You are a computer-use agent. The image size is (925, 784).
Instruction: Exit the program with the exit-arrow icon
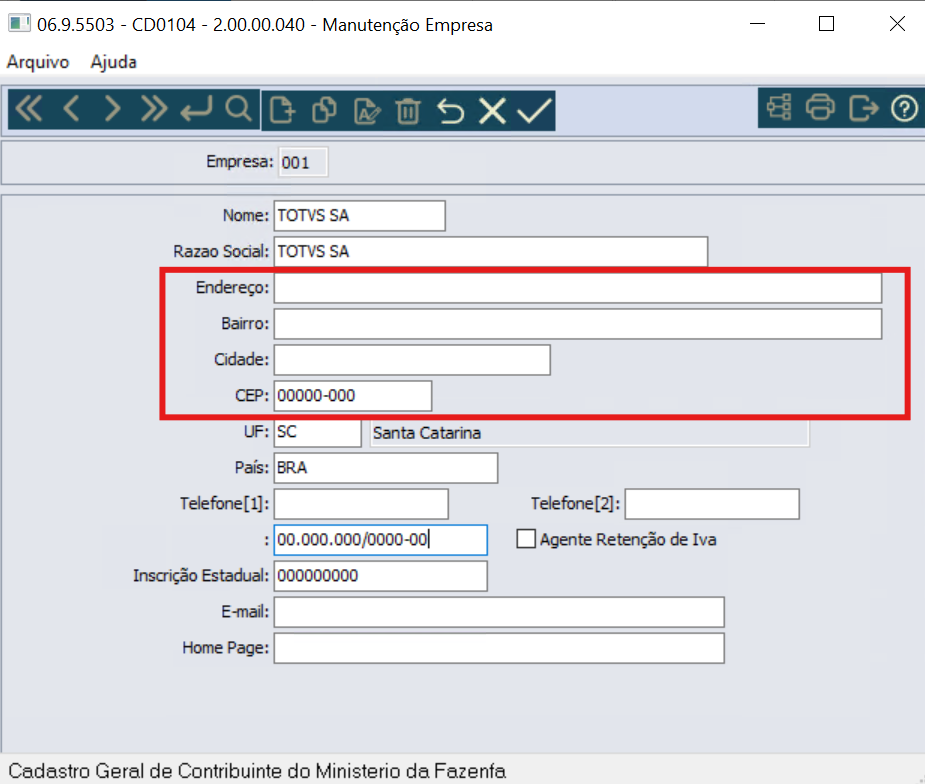tap(863, 108)
